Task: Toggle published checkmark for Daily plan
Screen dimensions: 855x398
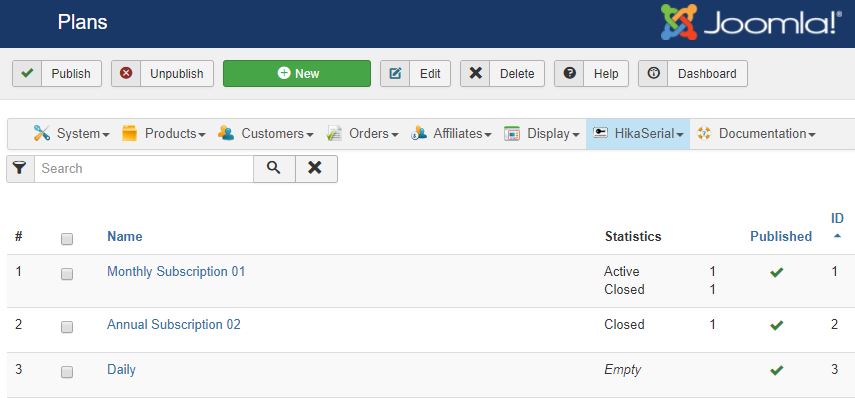Action: tap(776, 370)
